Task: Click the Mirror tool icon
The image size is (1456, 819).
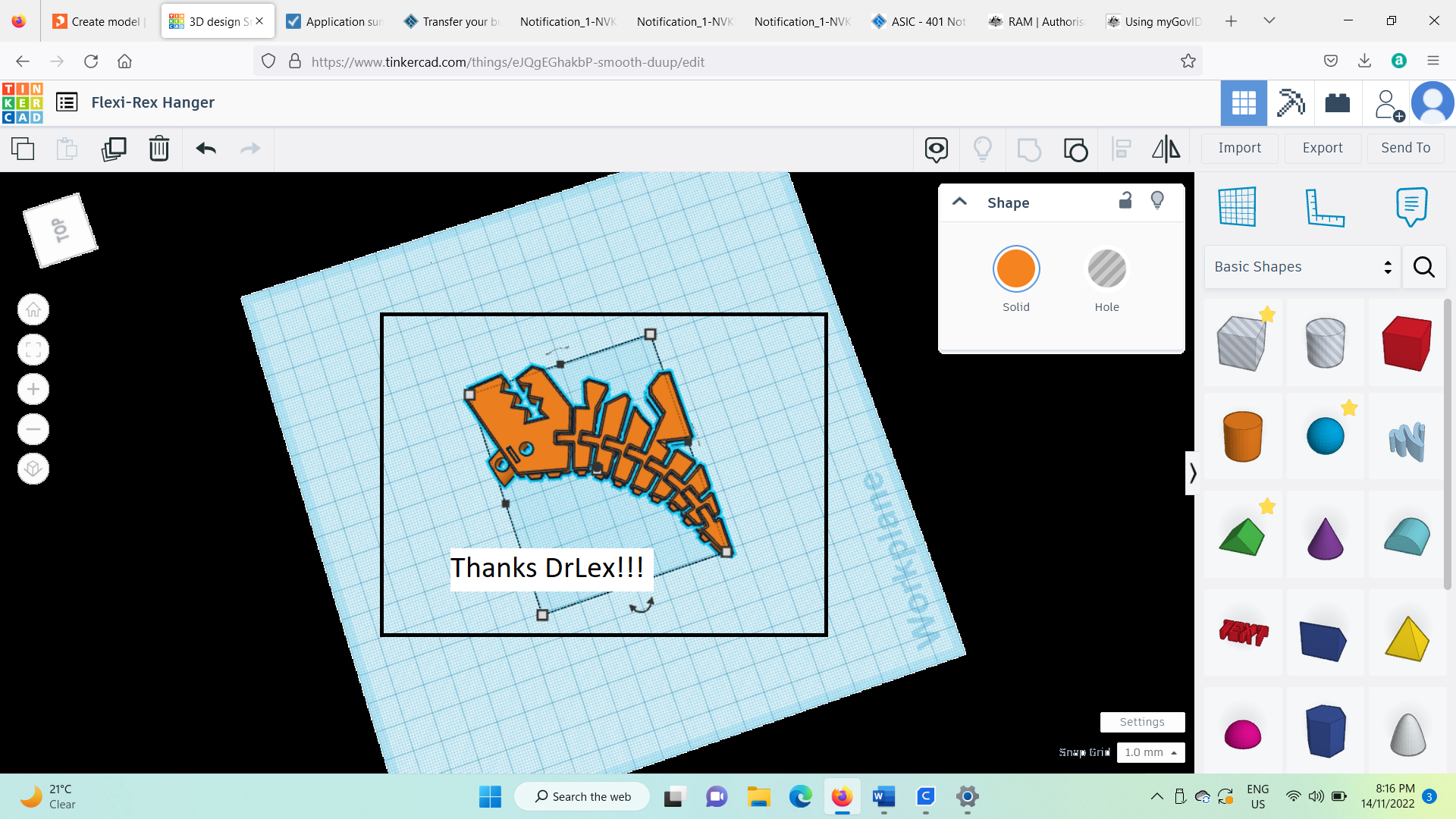Action: (1166, 149)
